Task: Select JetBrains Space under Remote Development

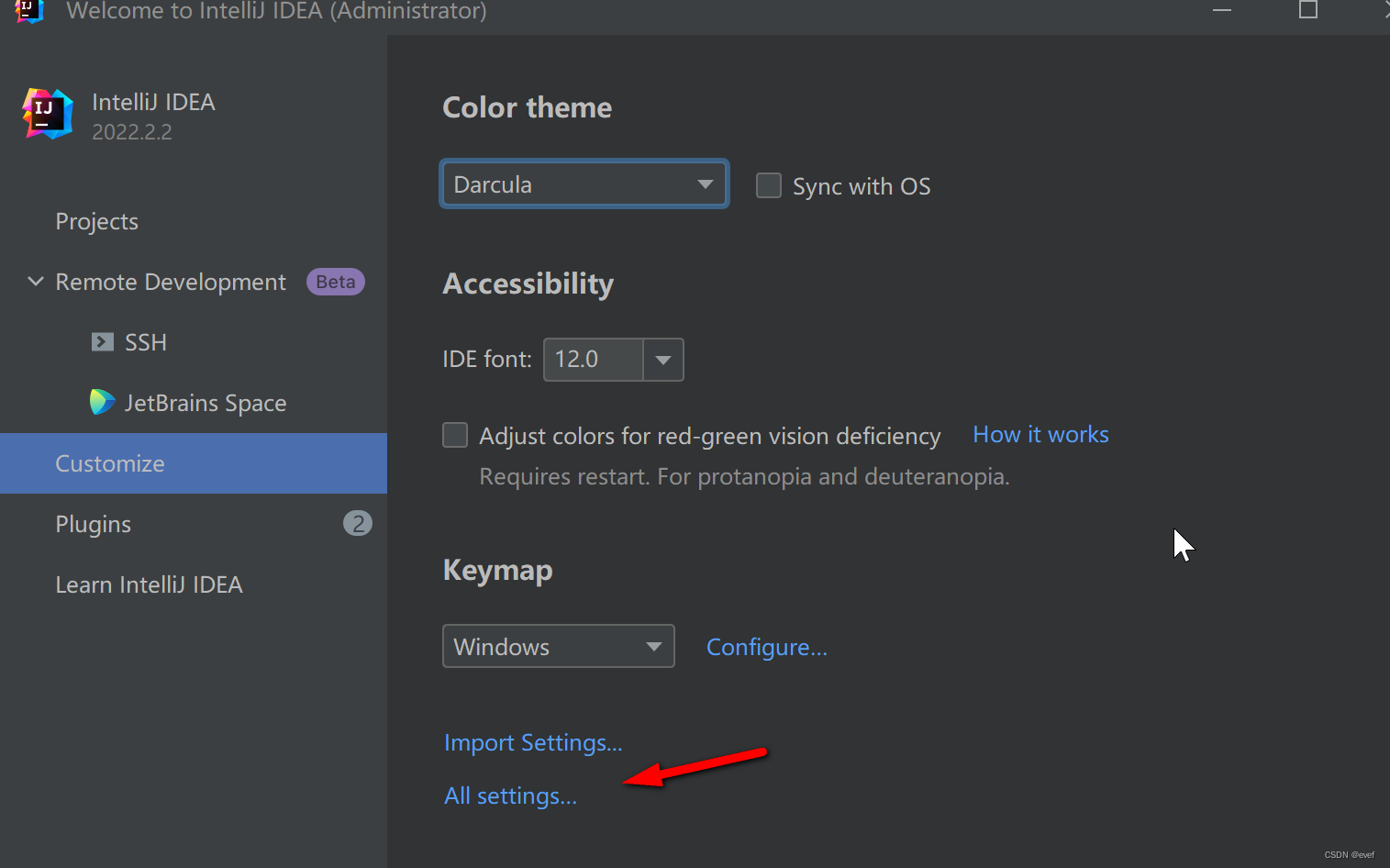Action: tap(206, 403)
